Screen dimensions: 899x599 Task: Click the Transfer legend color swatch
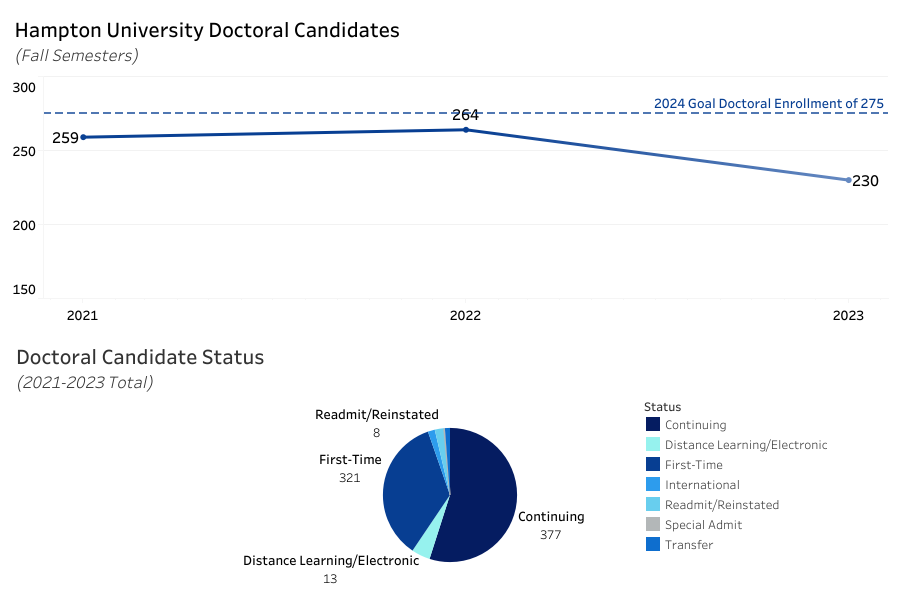point(652,545)
